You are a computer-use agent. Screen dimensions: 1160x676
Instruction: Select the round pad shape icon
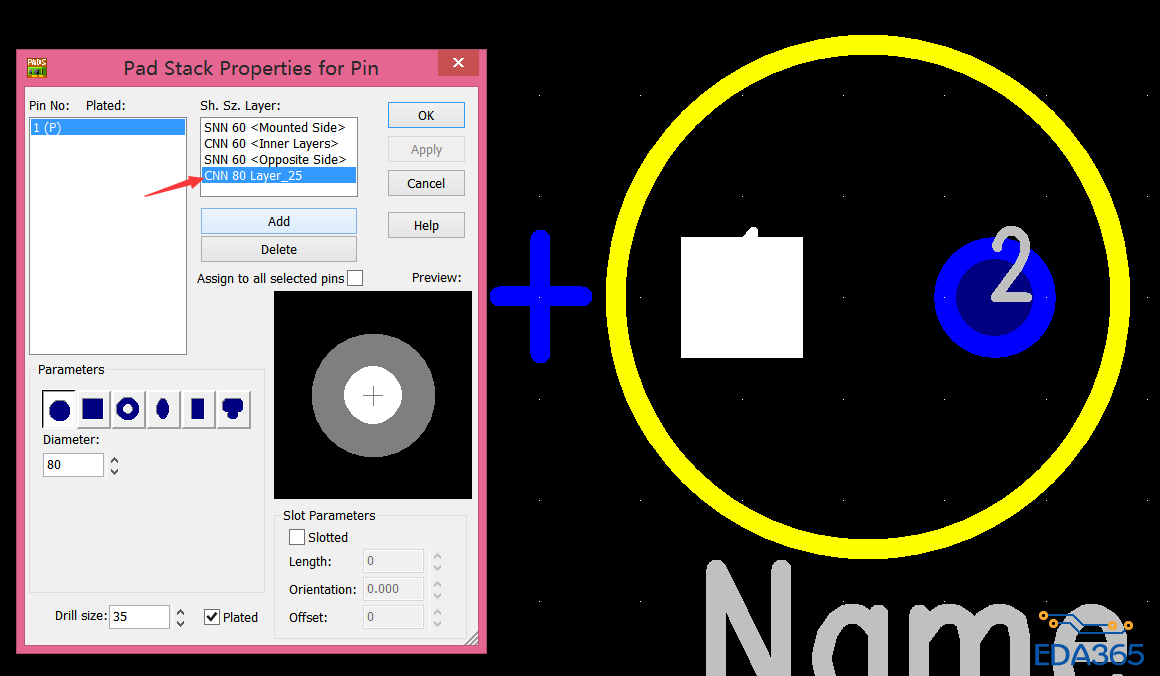(59, 409)
